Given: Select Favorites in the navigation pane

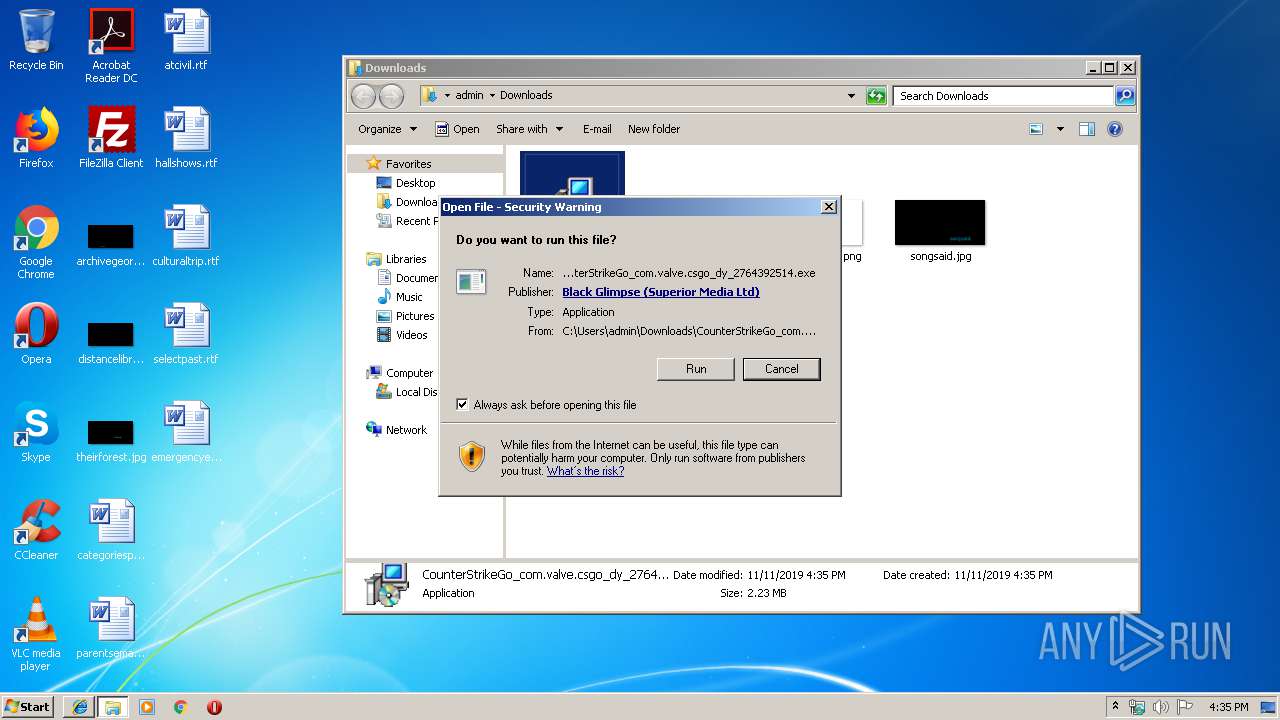Looking at the screenshot, I should [408, 164].
